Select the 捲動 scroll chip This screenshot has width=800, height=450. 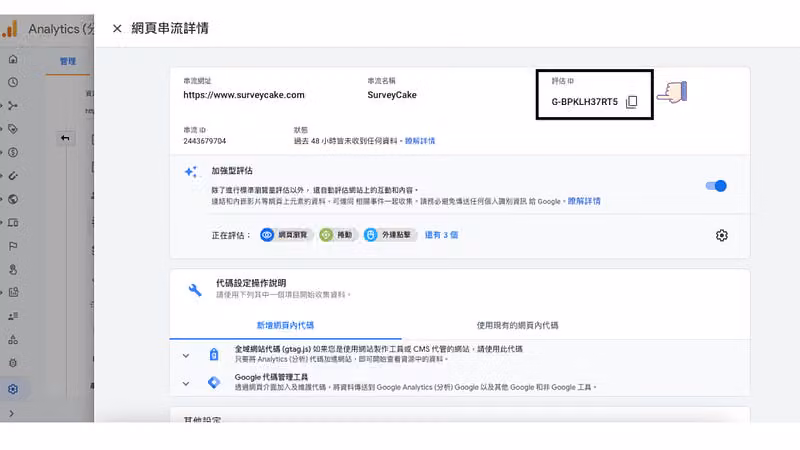point(337,235)
